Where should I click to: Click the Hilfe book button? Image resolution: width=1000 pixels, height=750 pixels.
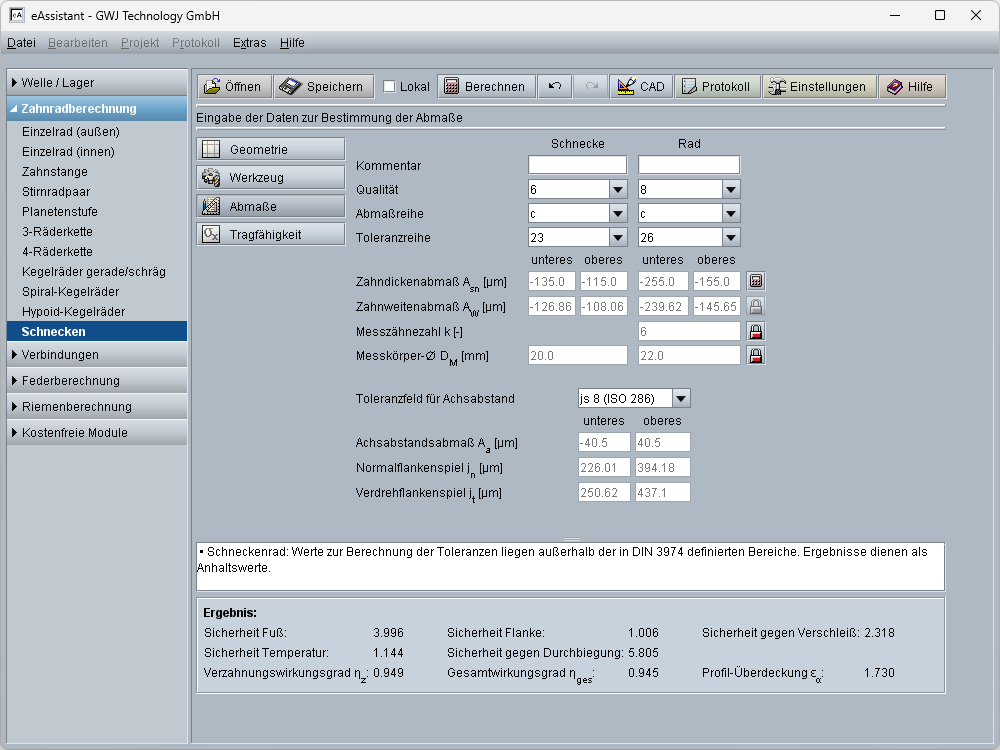[910, 87]
